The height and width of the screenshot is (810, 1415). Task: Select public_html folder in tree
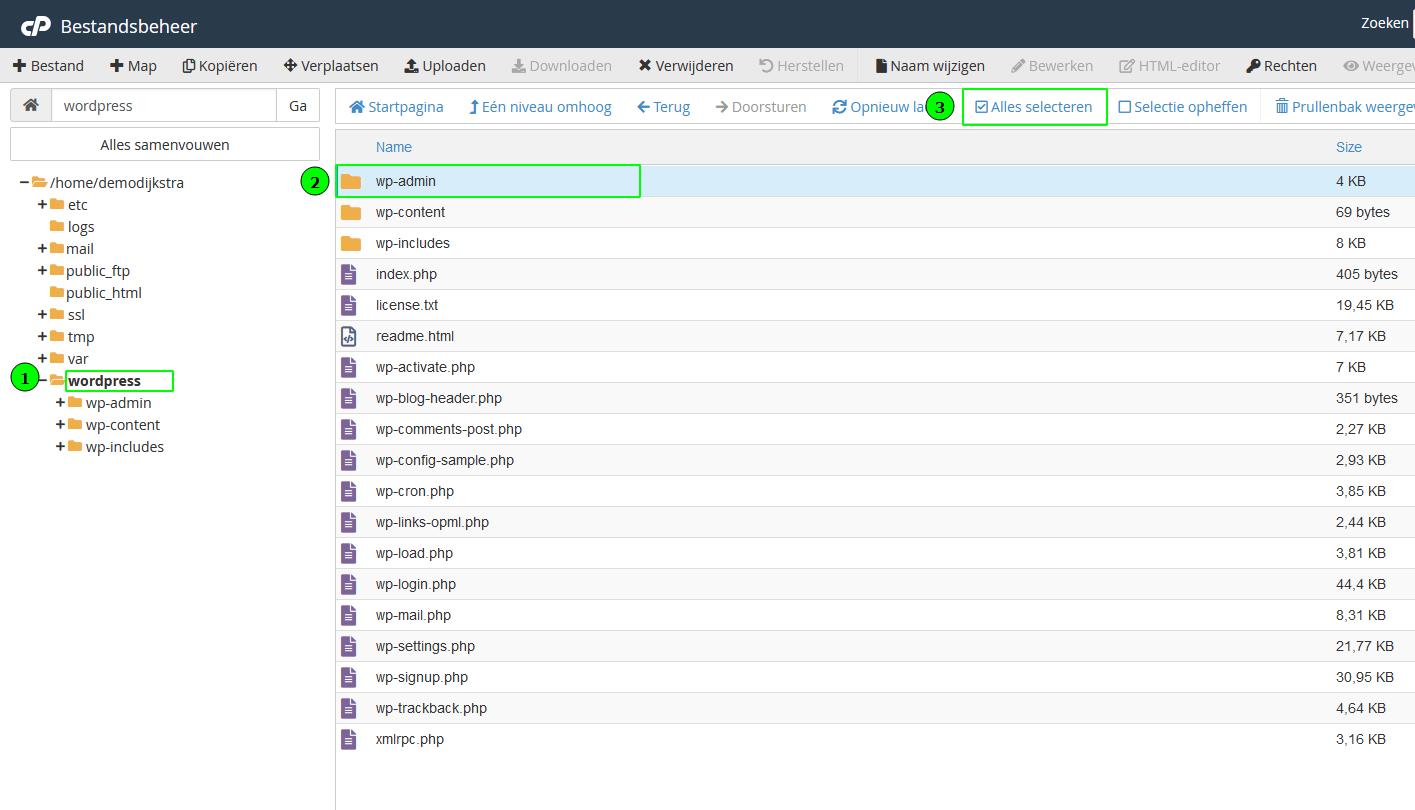point(104,292)
